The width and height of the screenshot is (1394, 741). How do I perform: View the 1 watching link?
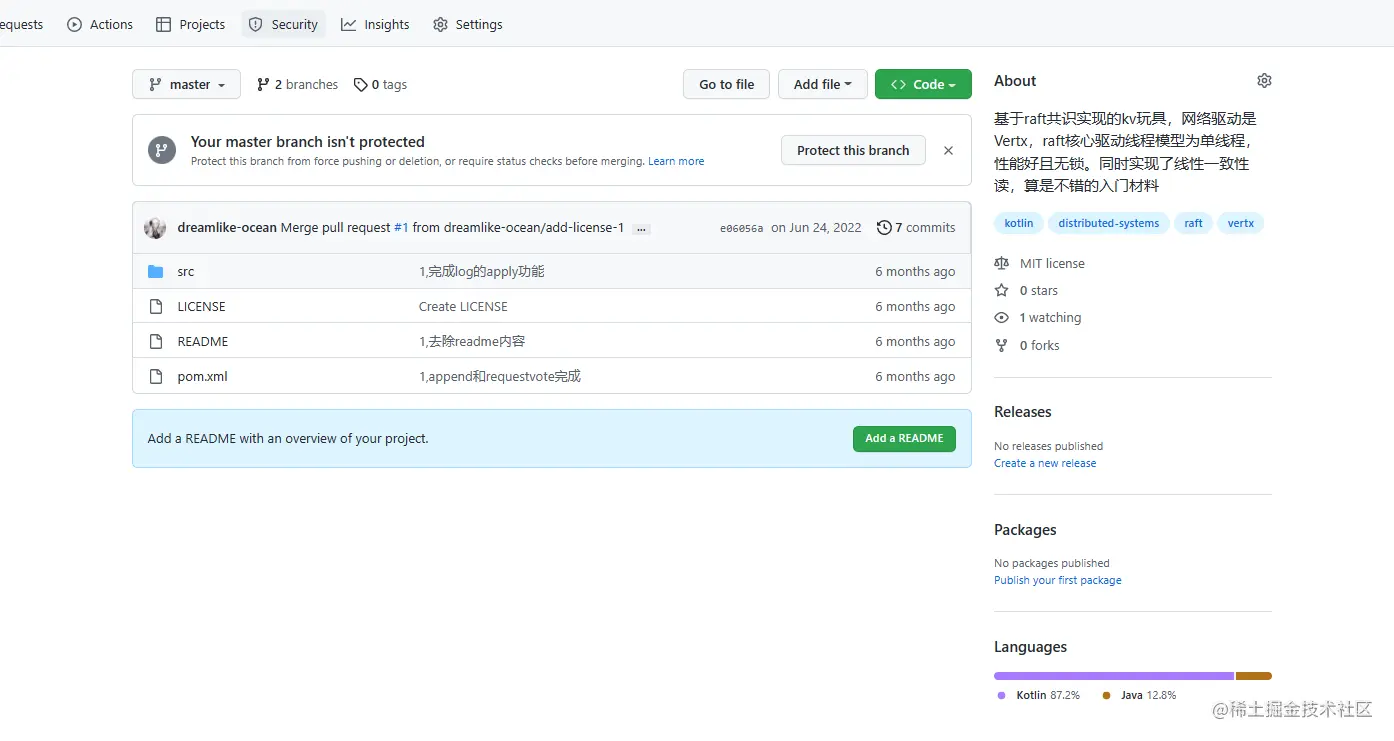point(1050,318)
